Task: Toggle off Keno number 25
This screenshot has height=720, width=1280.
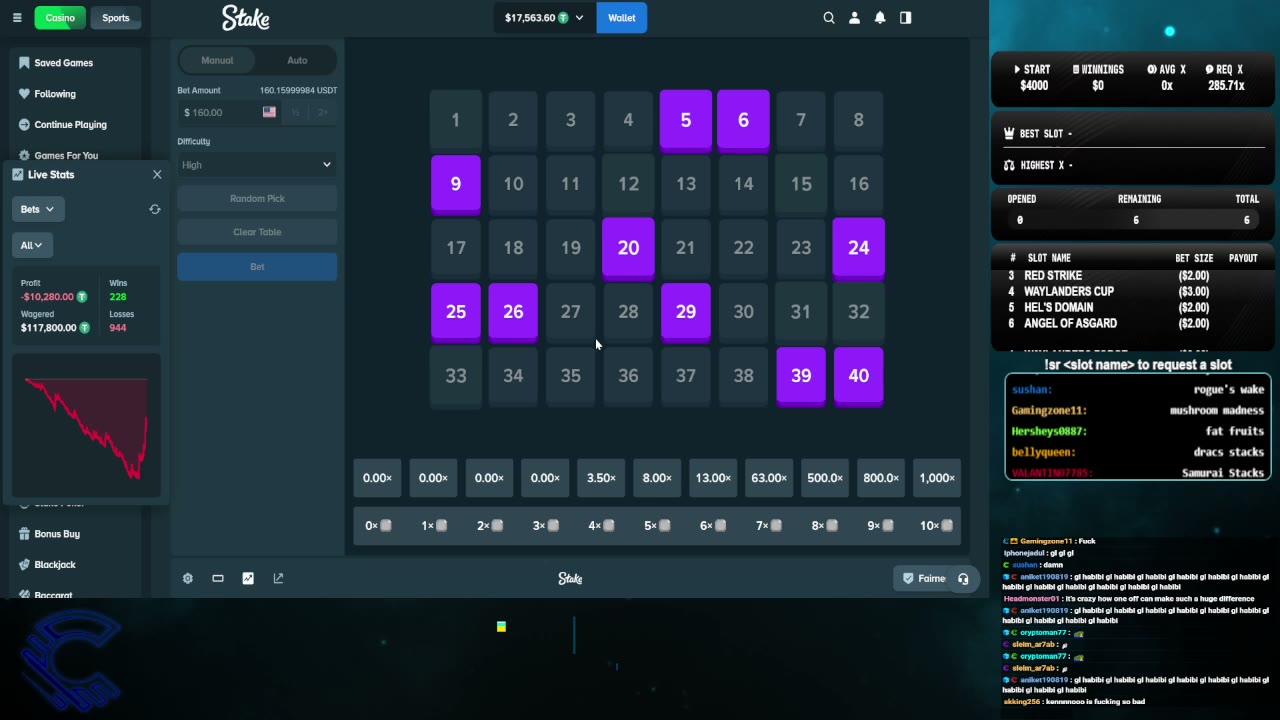Action: coord(456,313)
